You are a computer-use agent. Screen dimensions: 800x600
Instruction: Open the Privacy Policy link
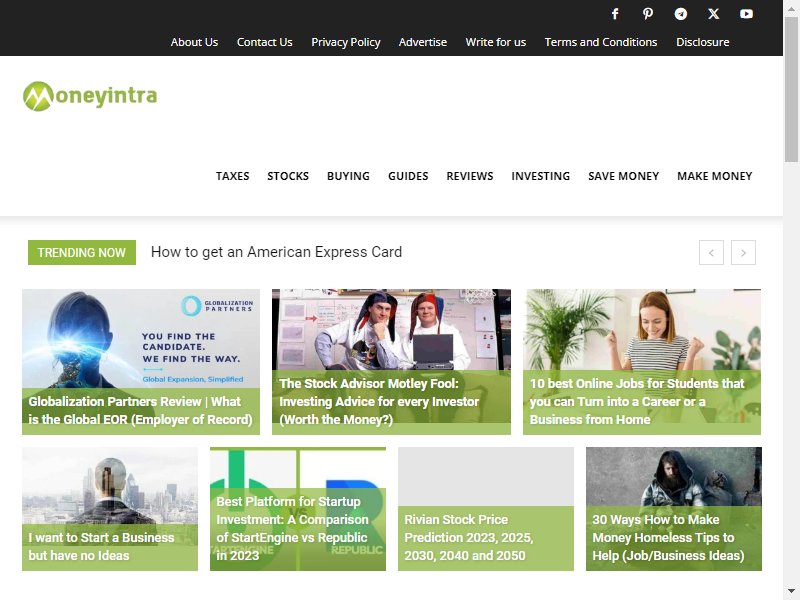click(x=345, y=42)
